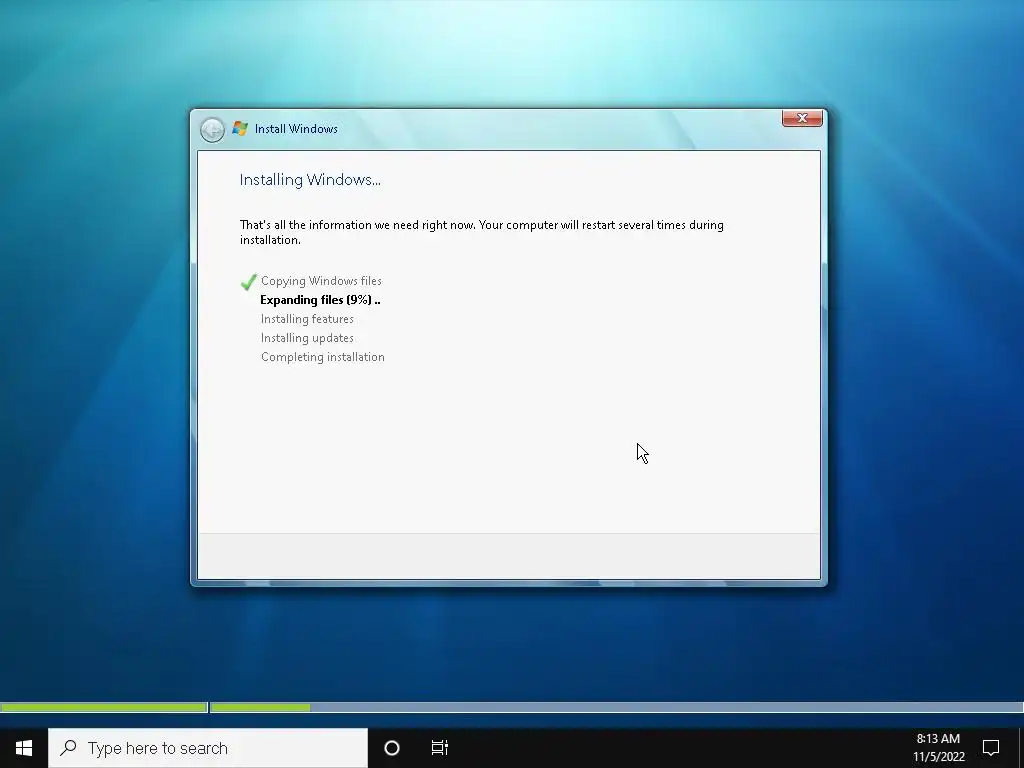Open Task View from the taskbar
The width and height of the screenshot is (1024, 768).
point(440,748)
